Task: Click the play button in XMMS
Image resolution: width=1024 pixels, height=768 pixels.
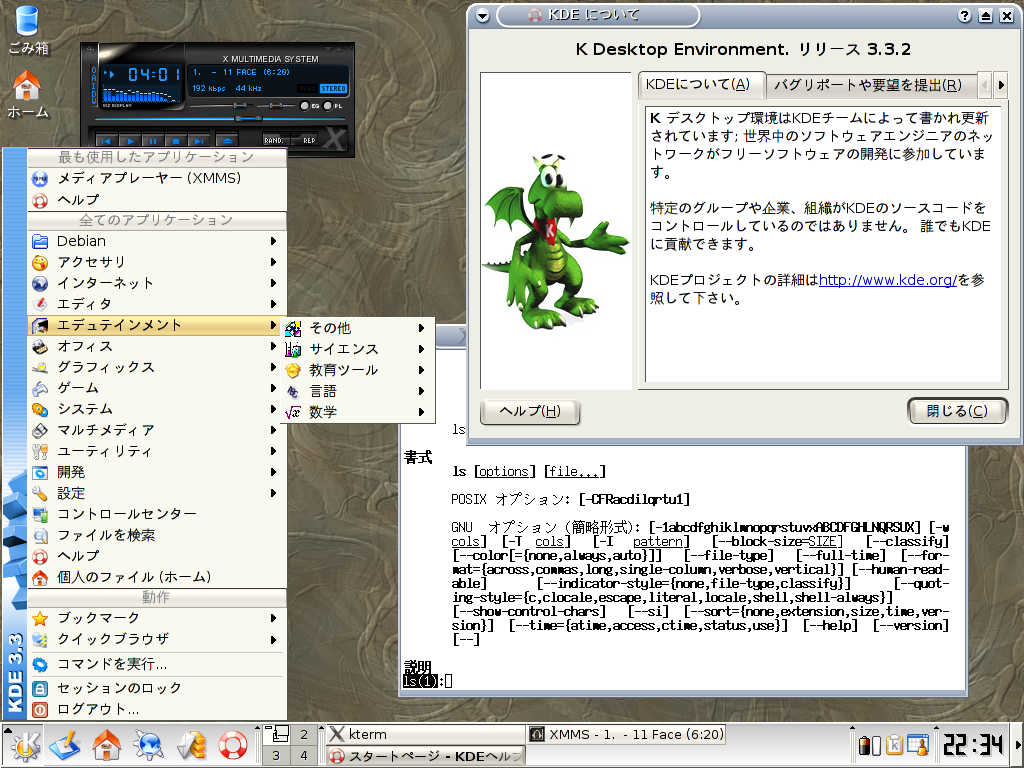Action: [129, 140]
